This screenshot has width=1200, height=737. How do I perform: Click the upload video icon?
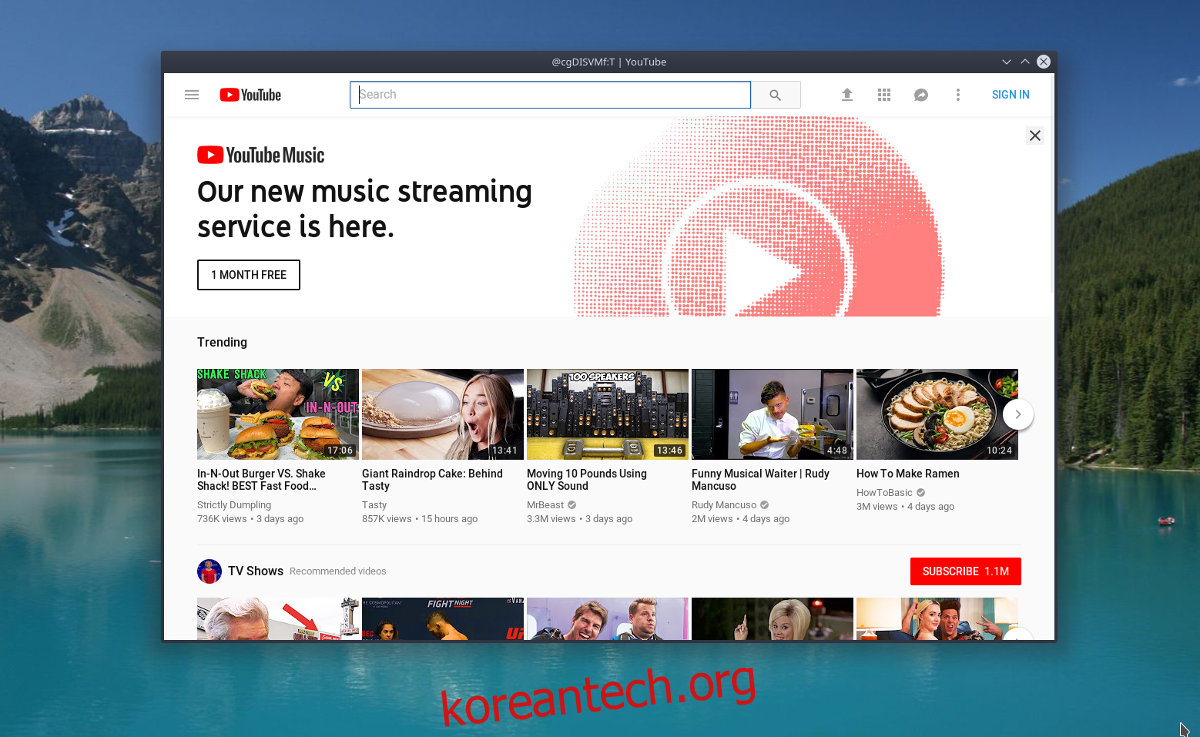[x=847, y=95]
